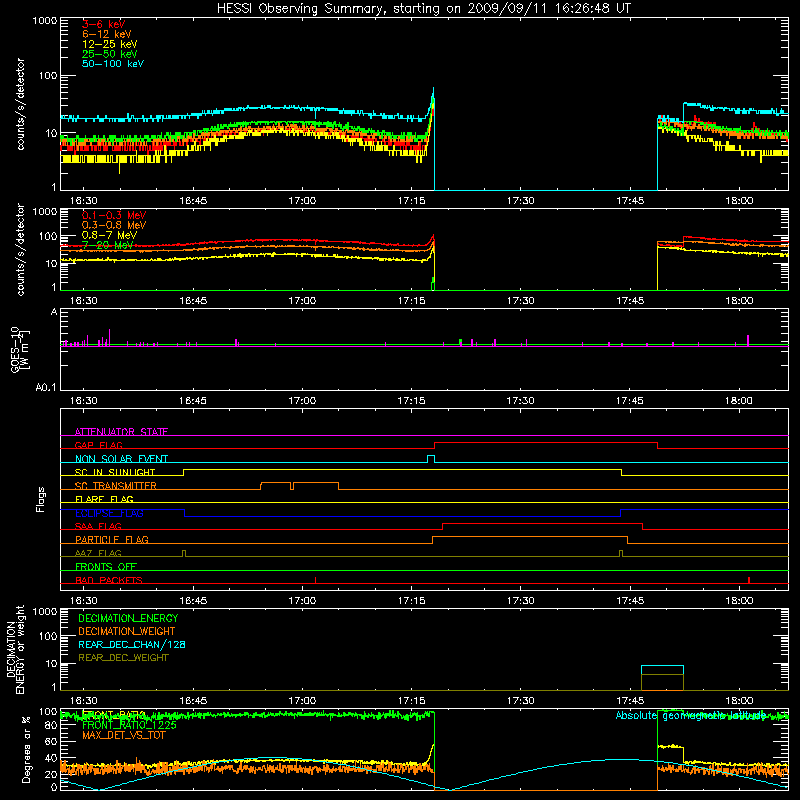Choose the cyan '50-100 keV' legend label
800x800 pixels.
click(x=113, y=64)
